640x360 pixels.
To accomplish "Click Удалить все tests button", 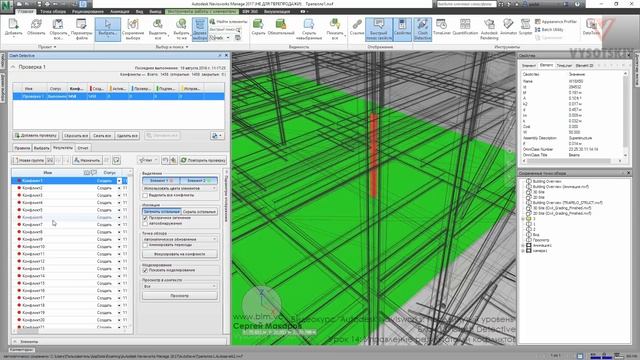I will click(127, 136).
